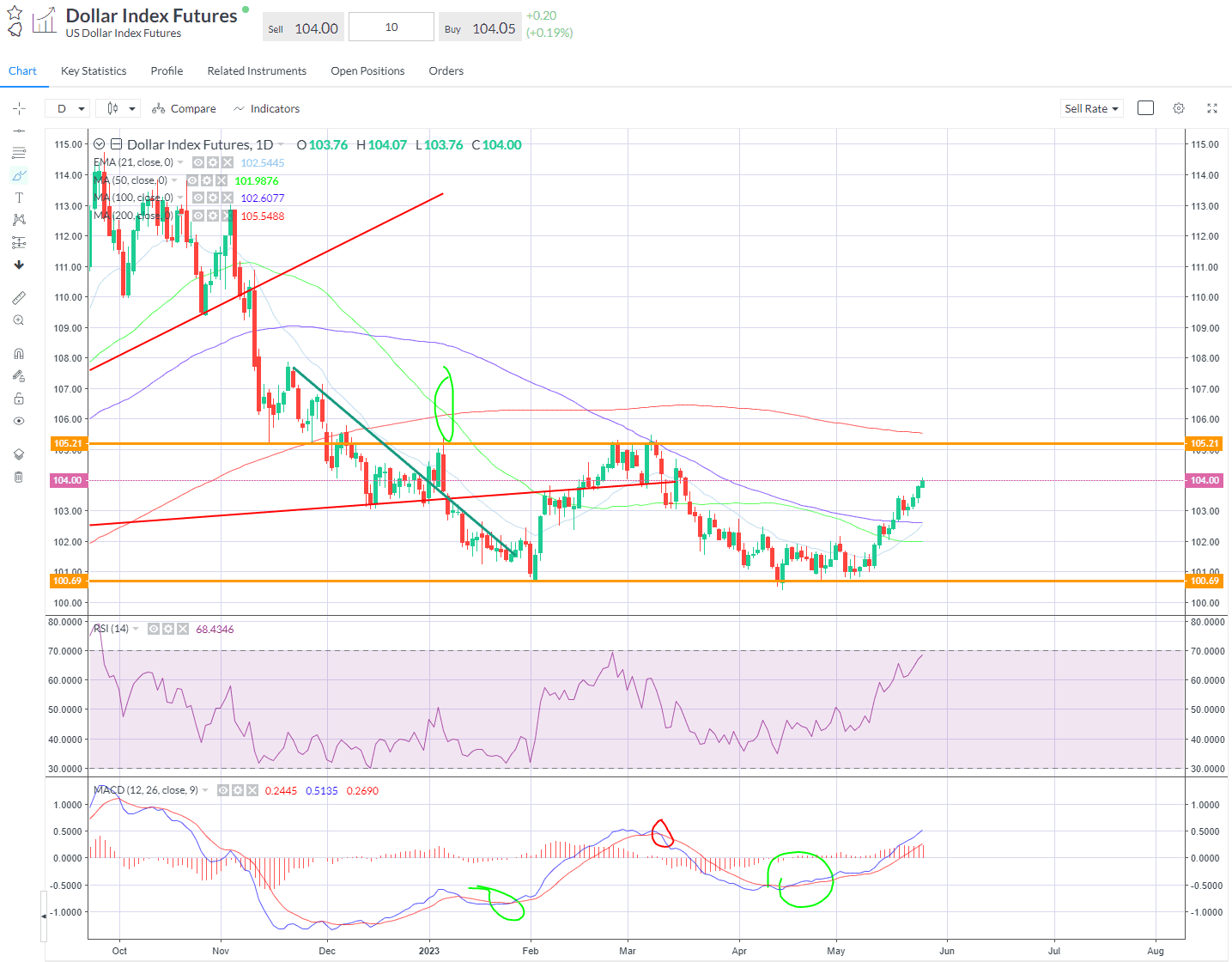This screenshot has width=1232, height=962.
Task: Open the forecasting and measurement tools
Action: coord(19,242)
